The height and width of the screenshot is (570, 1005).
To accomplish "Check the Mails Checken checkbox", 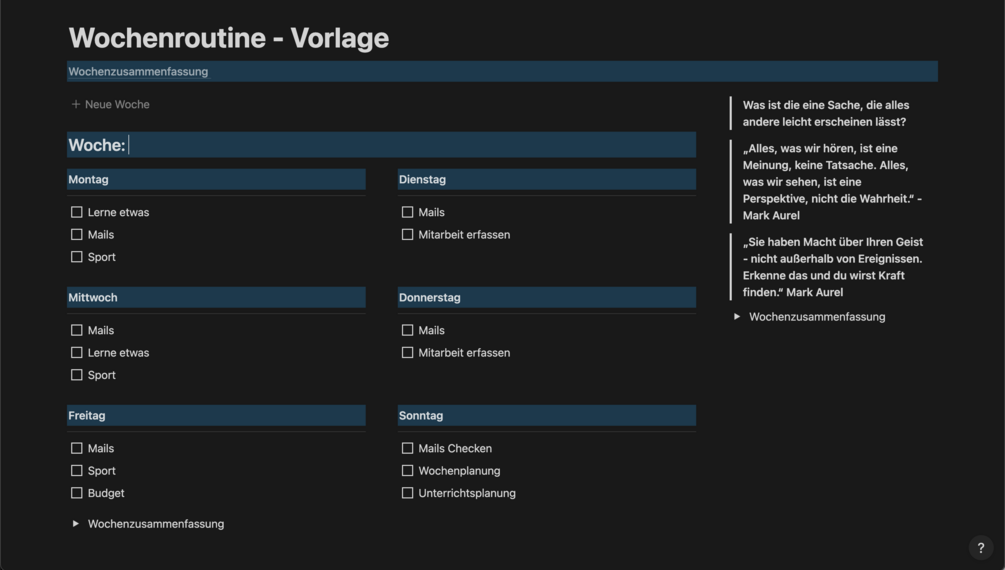I will 407,449.
